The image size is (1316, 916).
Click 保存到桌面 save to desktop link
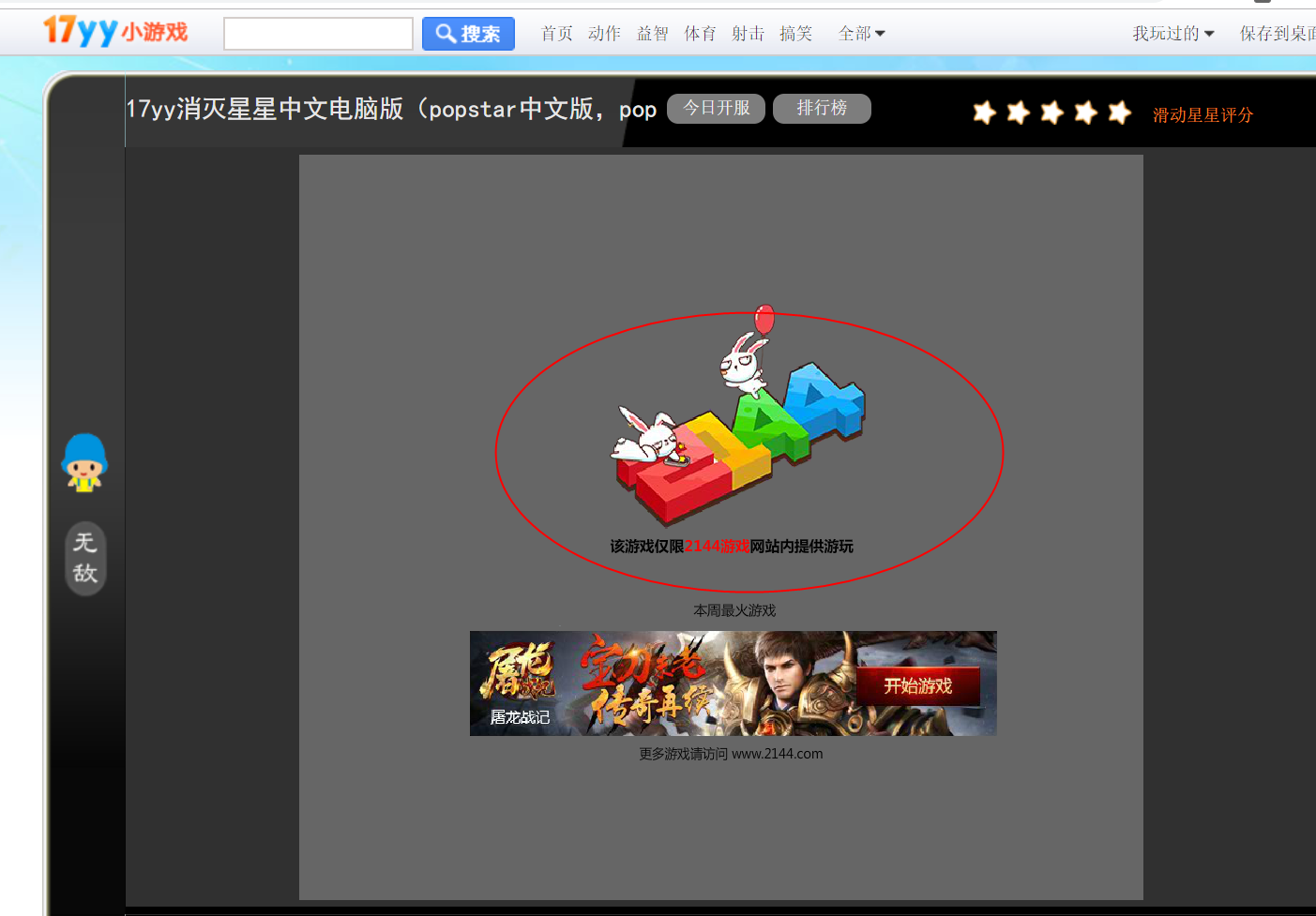point(1278,34)
